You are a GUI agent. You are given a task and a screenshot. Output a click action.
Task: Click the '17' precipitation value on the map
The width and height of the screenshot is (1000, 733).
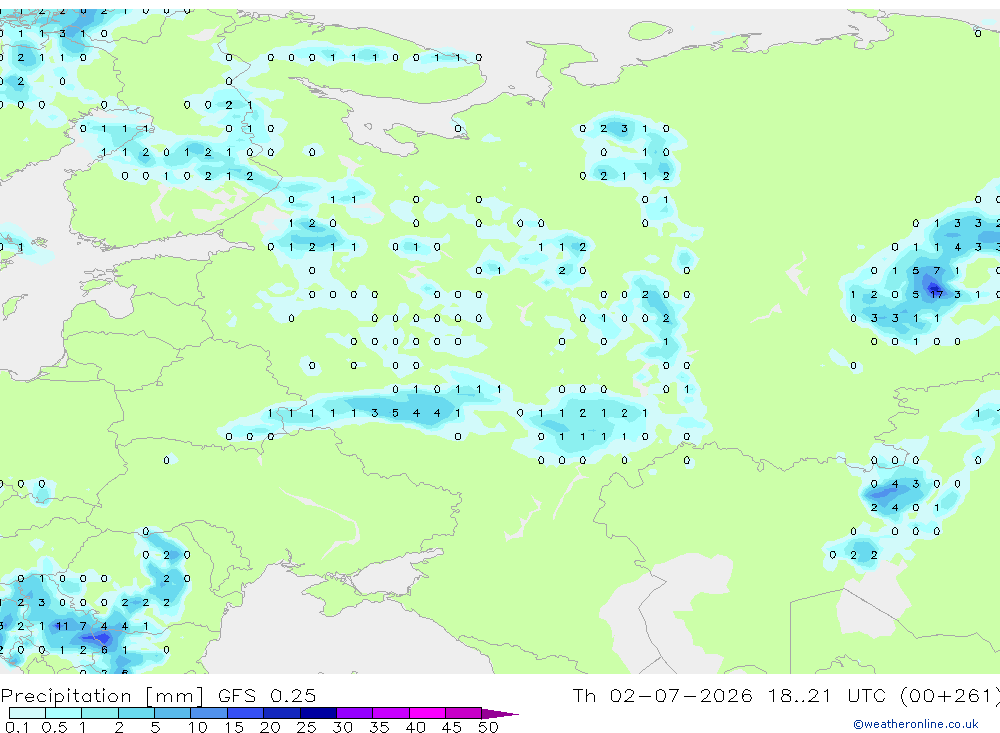pyautogui.click(x=936, y=294)
